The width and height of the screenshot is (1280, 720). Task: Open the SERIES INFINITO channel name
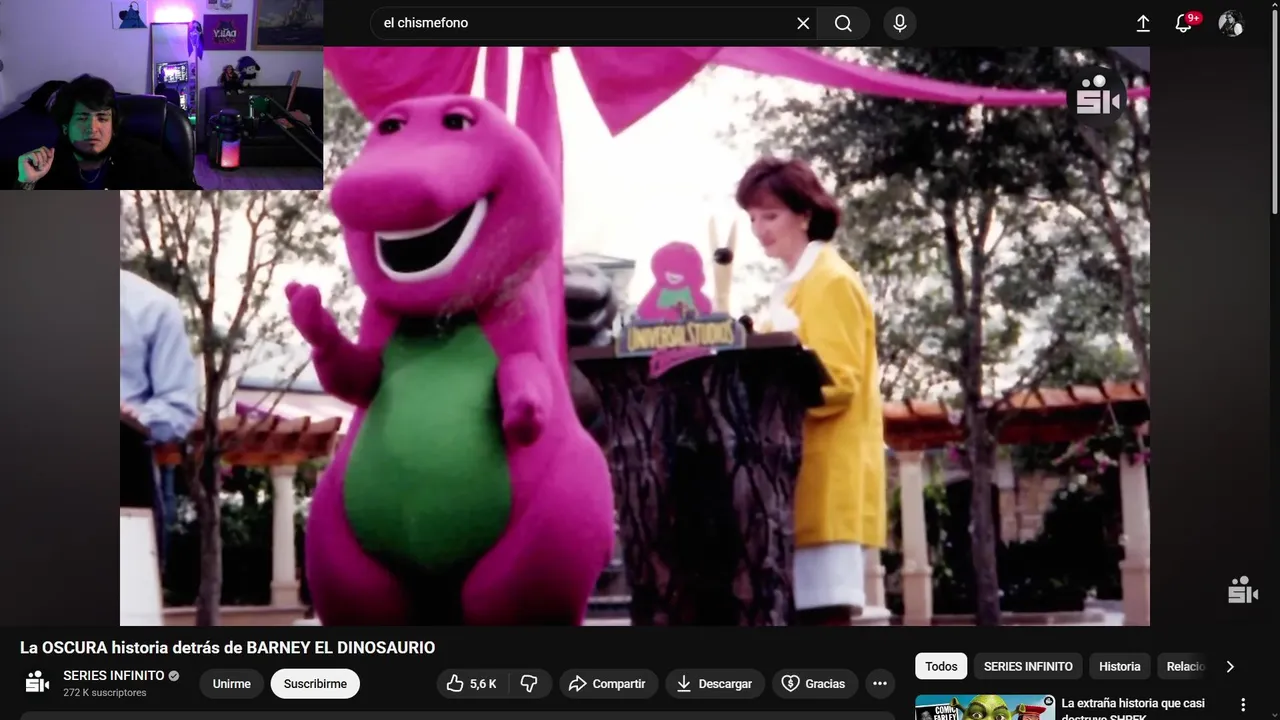pos(113,676)
